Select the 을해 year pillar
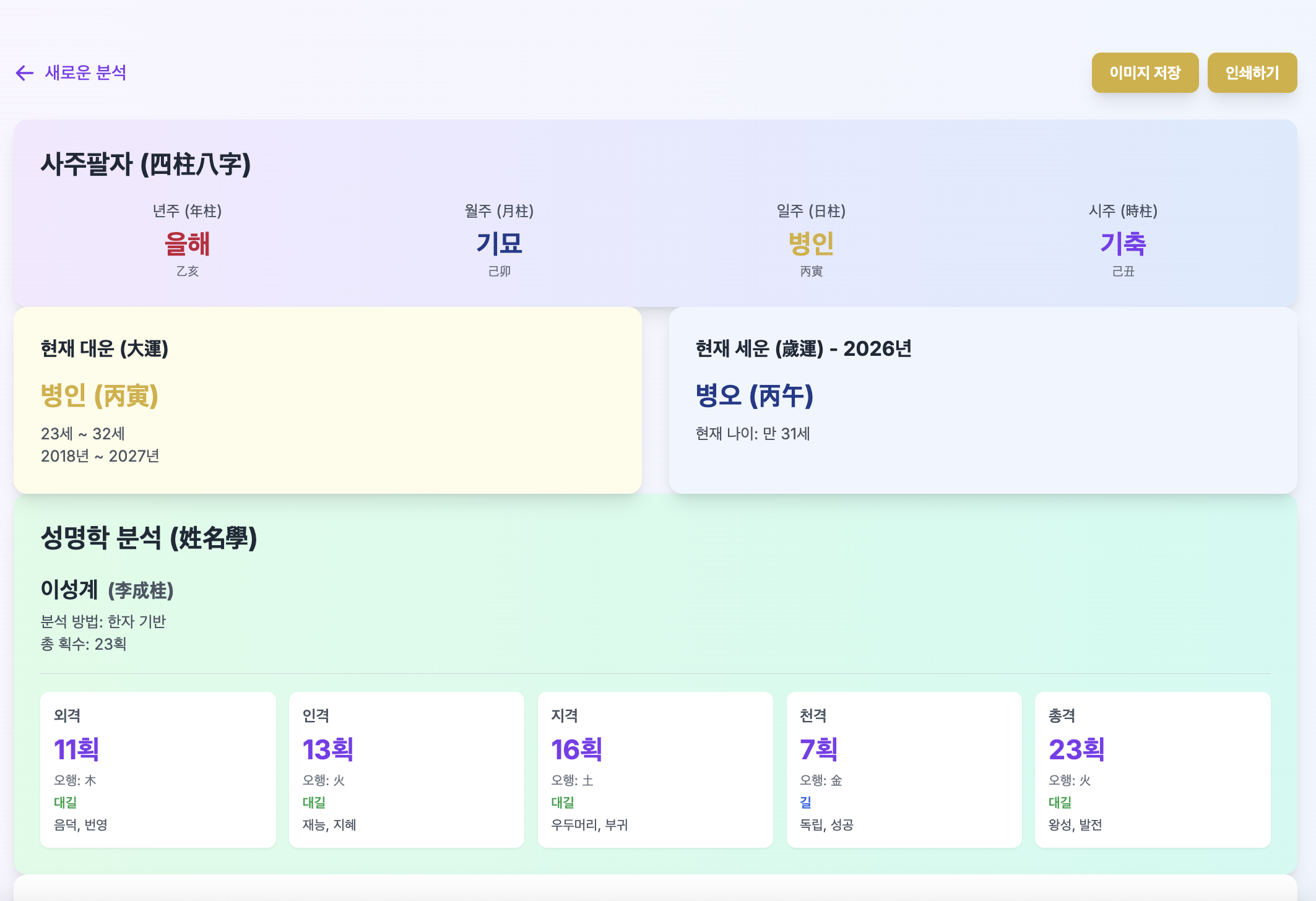 188,244
